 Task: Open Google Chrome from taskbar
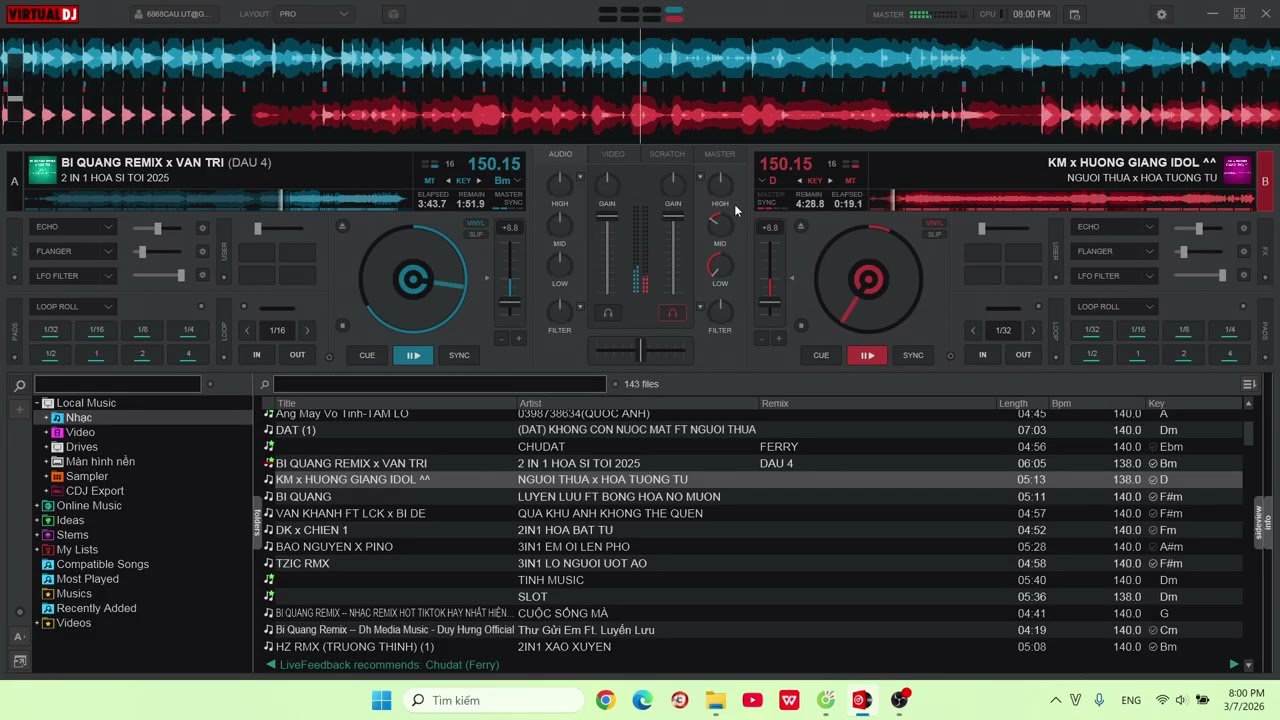605,700
